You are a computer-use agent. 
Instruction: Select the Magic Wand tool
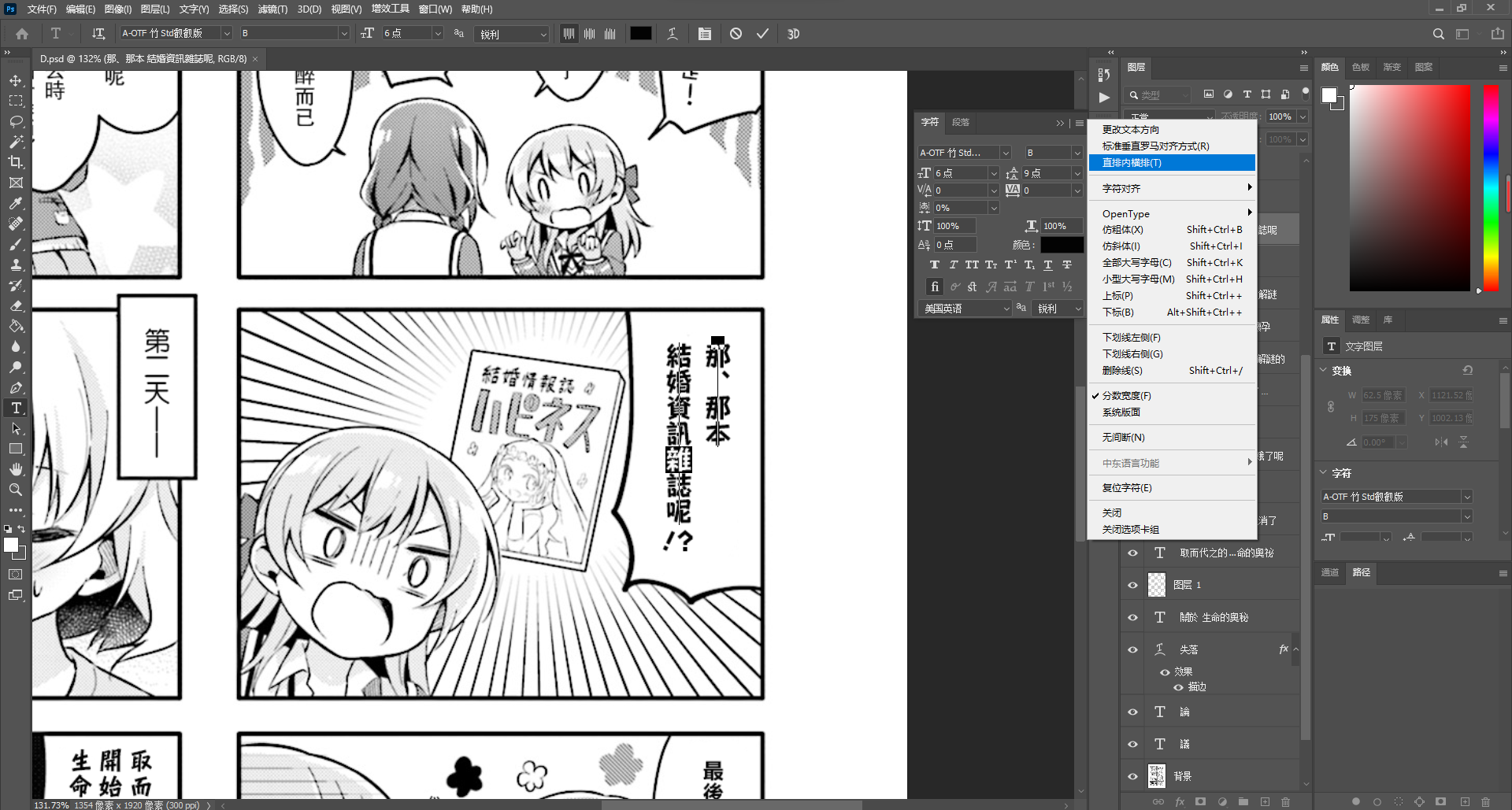(16, 142)
